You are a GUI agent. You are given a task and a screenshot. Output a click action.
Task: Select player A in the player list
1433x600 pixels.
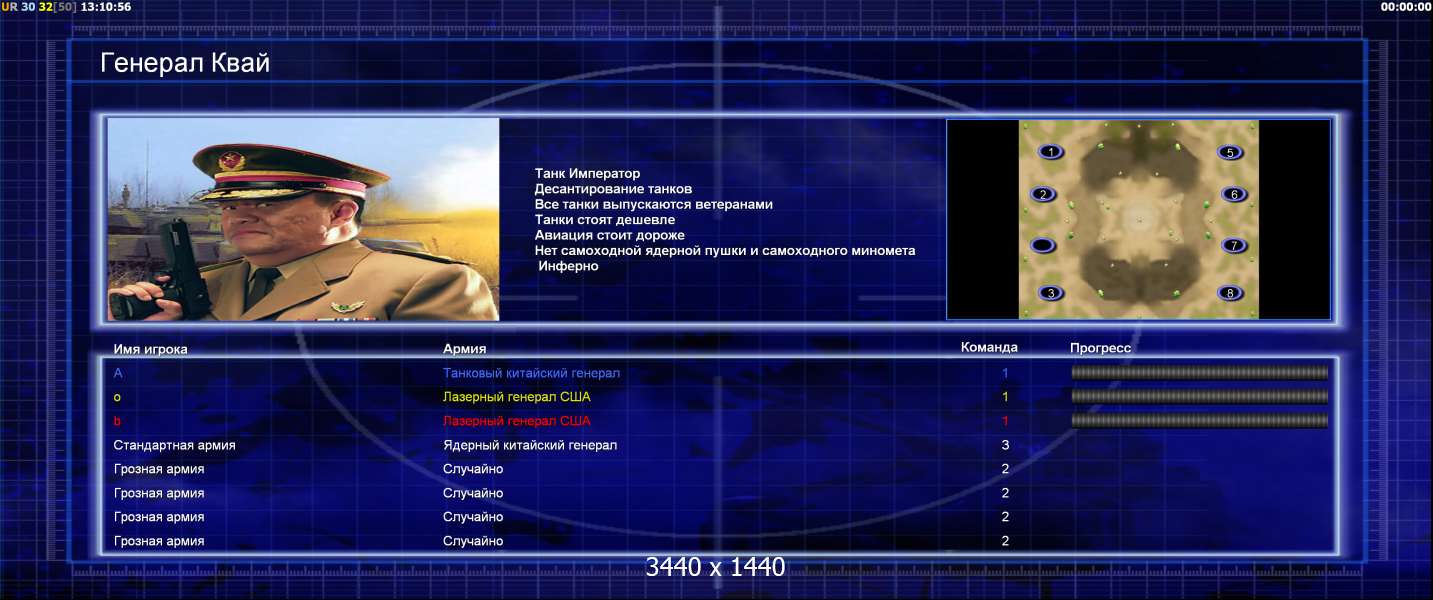[118, 373]
